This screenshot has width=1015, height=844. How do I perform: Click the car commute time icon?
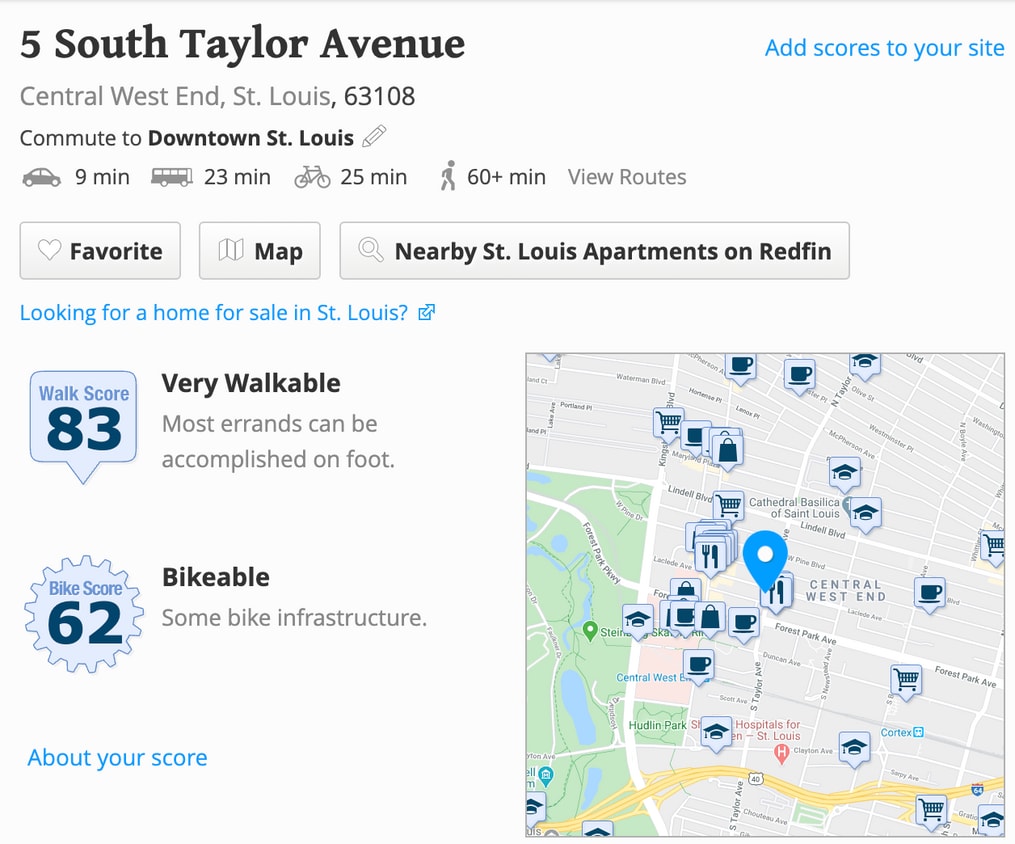[x=41, y=178]
